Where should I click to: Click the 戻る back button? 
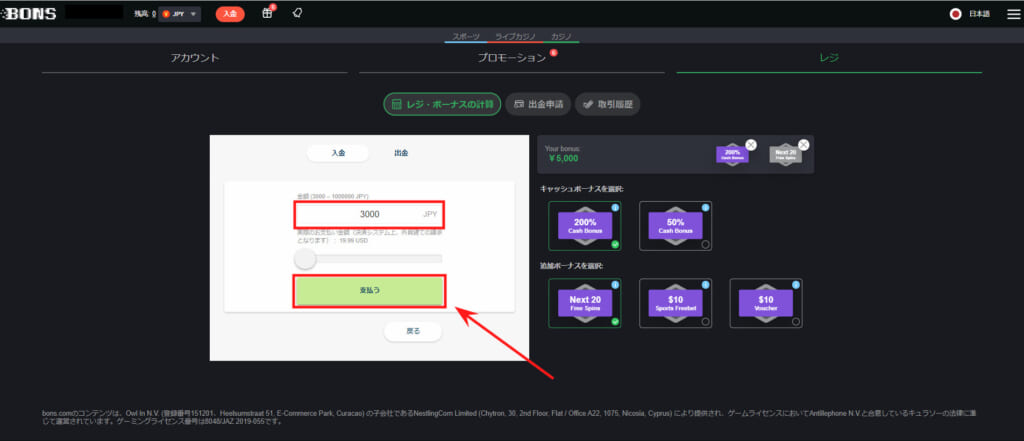412,331
